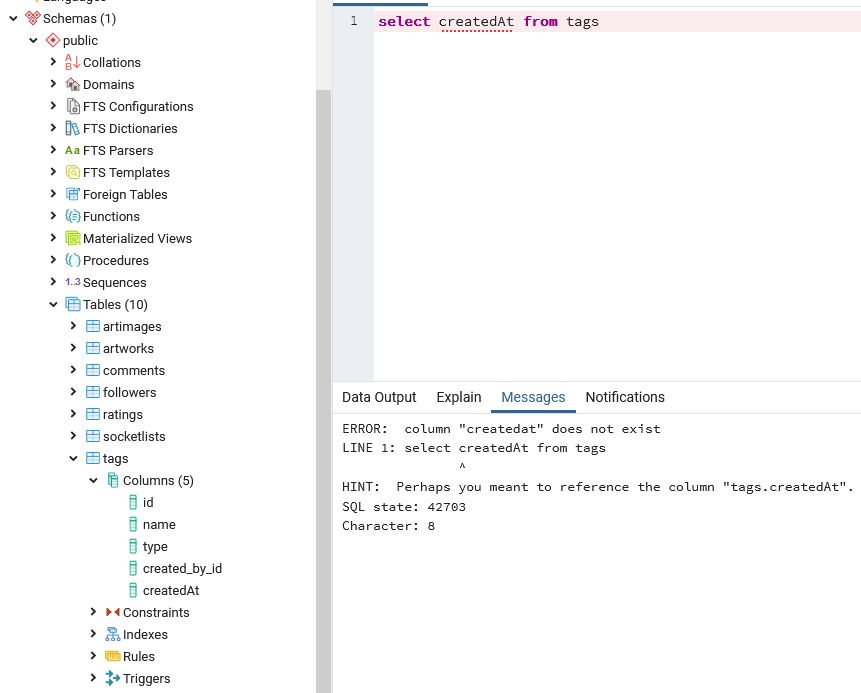Select the Materialized Views label
This screenshot has height=693, width=861.
(137, 238)
